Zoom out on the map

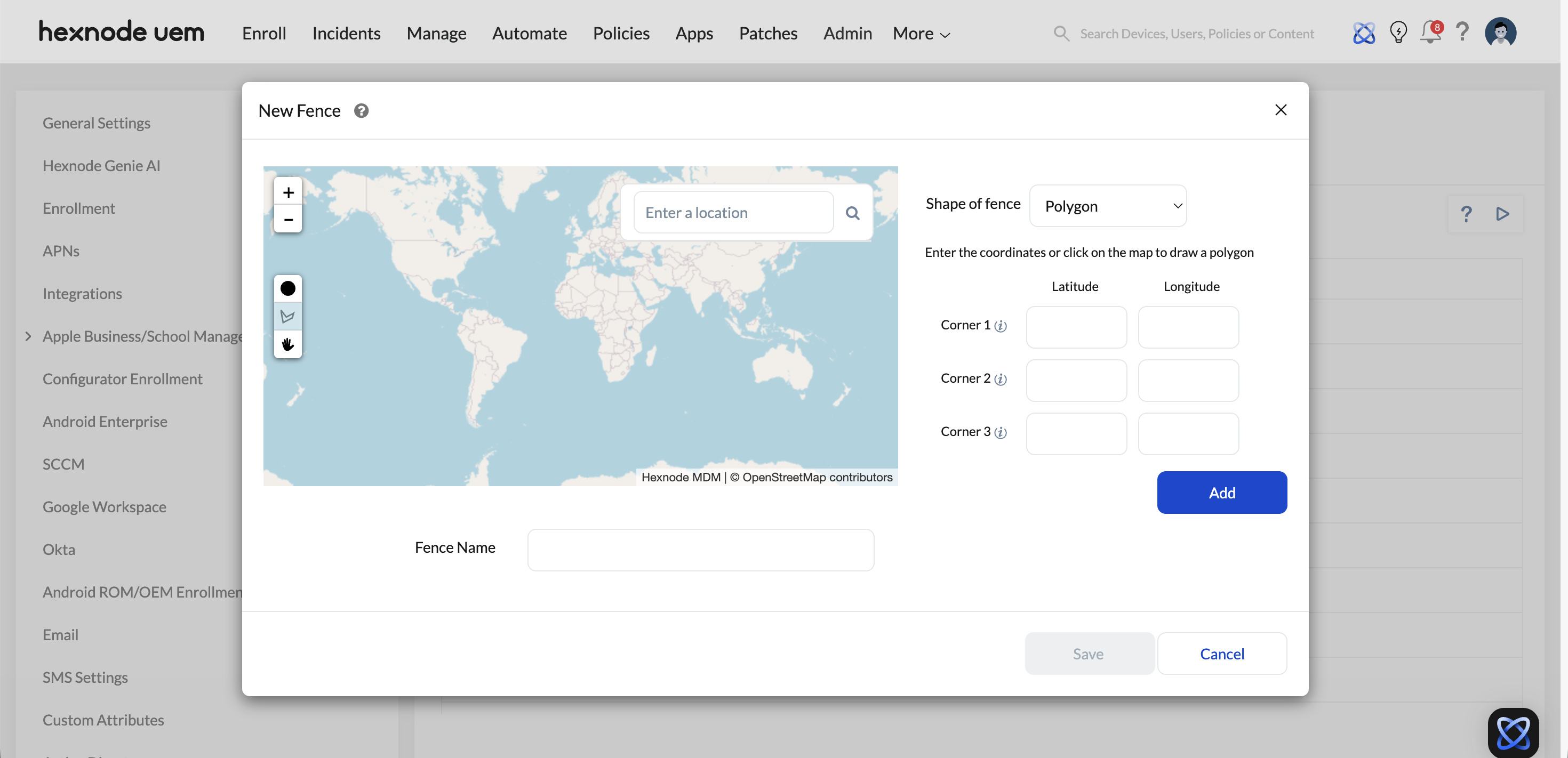coord(288,220)
